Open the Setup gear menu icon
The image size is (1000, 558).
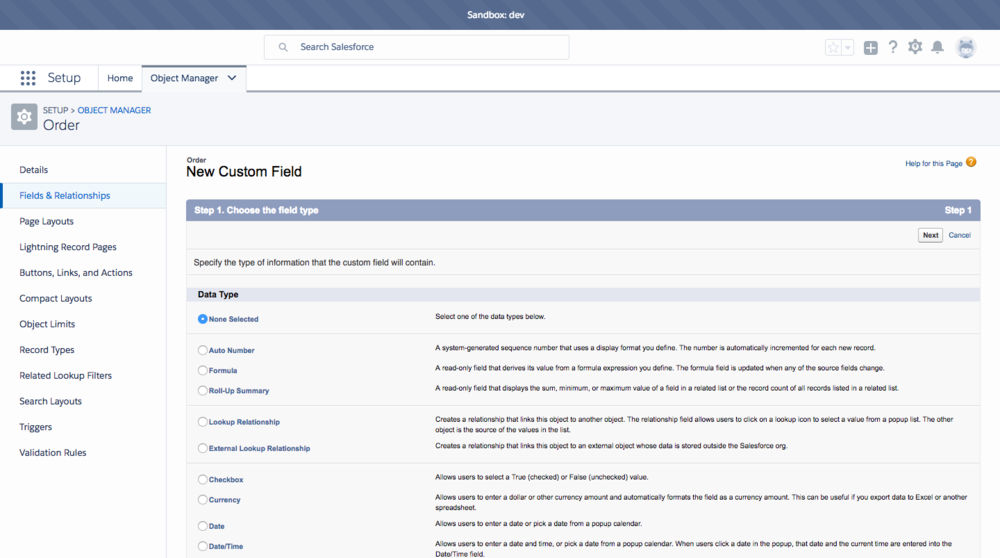(x=915, y=47)
